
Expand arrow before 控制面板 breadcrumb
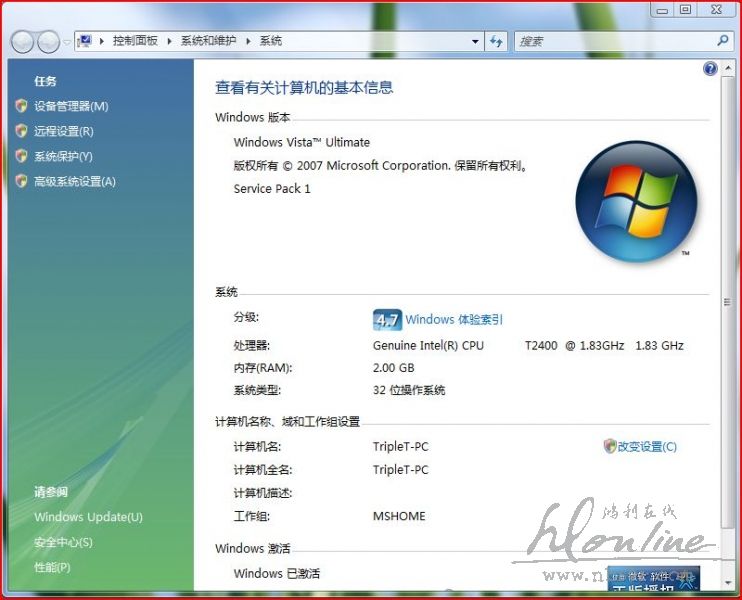click(x=101, y=41)
